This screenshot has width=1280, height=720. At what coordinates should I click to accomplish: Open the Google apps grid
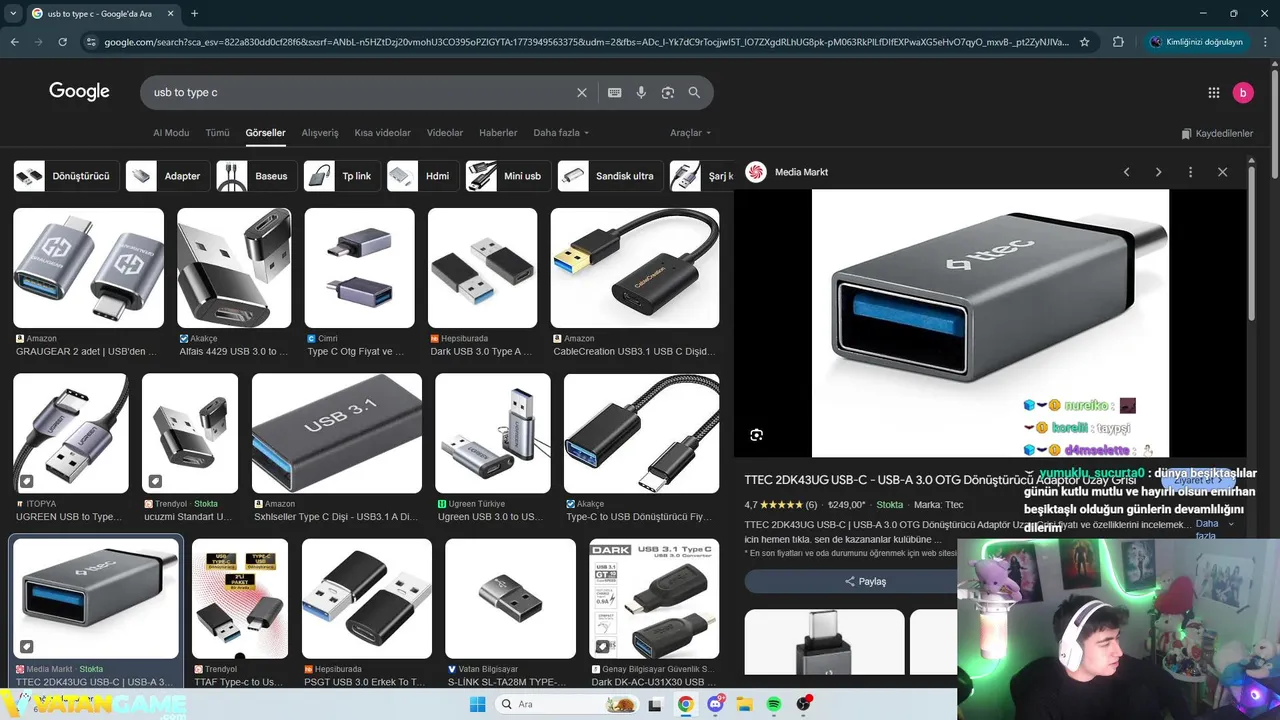[x=1214, y=93]
